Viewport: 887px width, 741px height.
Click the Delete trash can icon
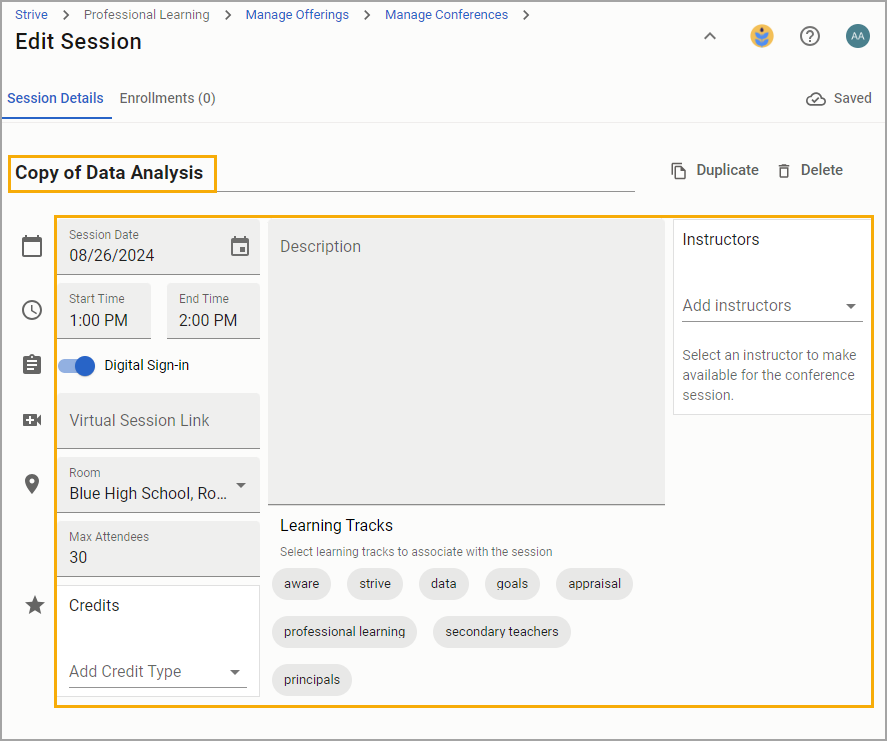coord(783,170)
